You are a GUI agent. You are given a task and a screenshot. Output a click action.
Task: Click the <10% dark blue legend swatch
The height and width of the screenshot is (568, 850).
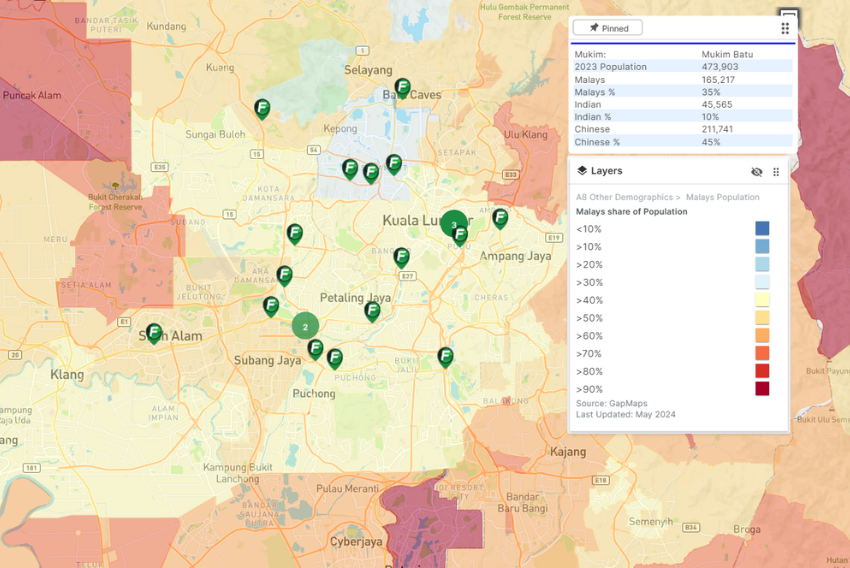(x=762, y=229)
